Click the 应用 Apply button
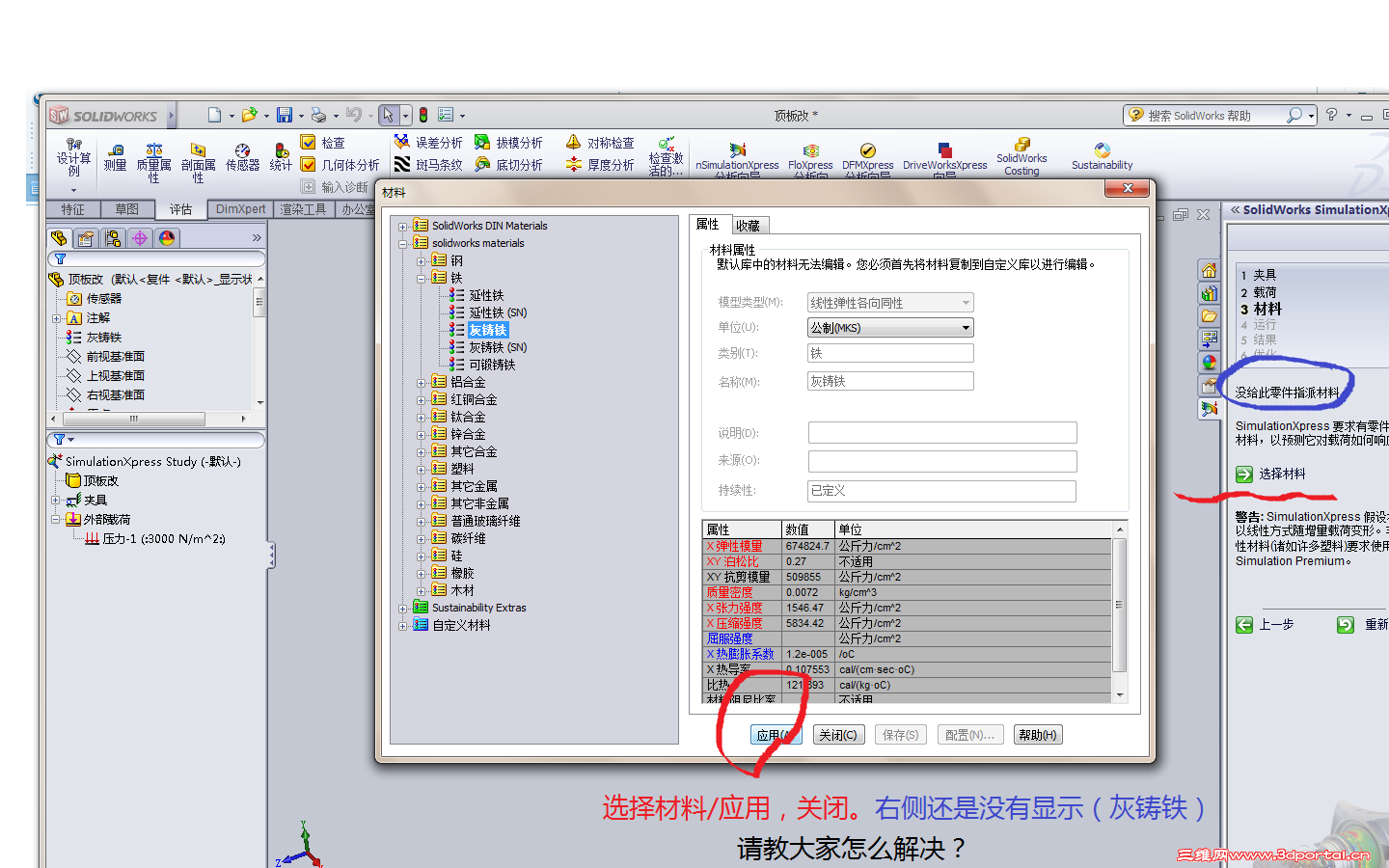The image size is (1389, 868). (776, 735)
